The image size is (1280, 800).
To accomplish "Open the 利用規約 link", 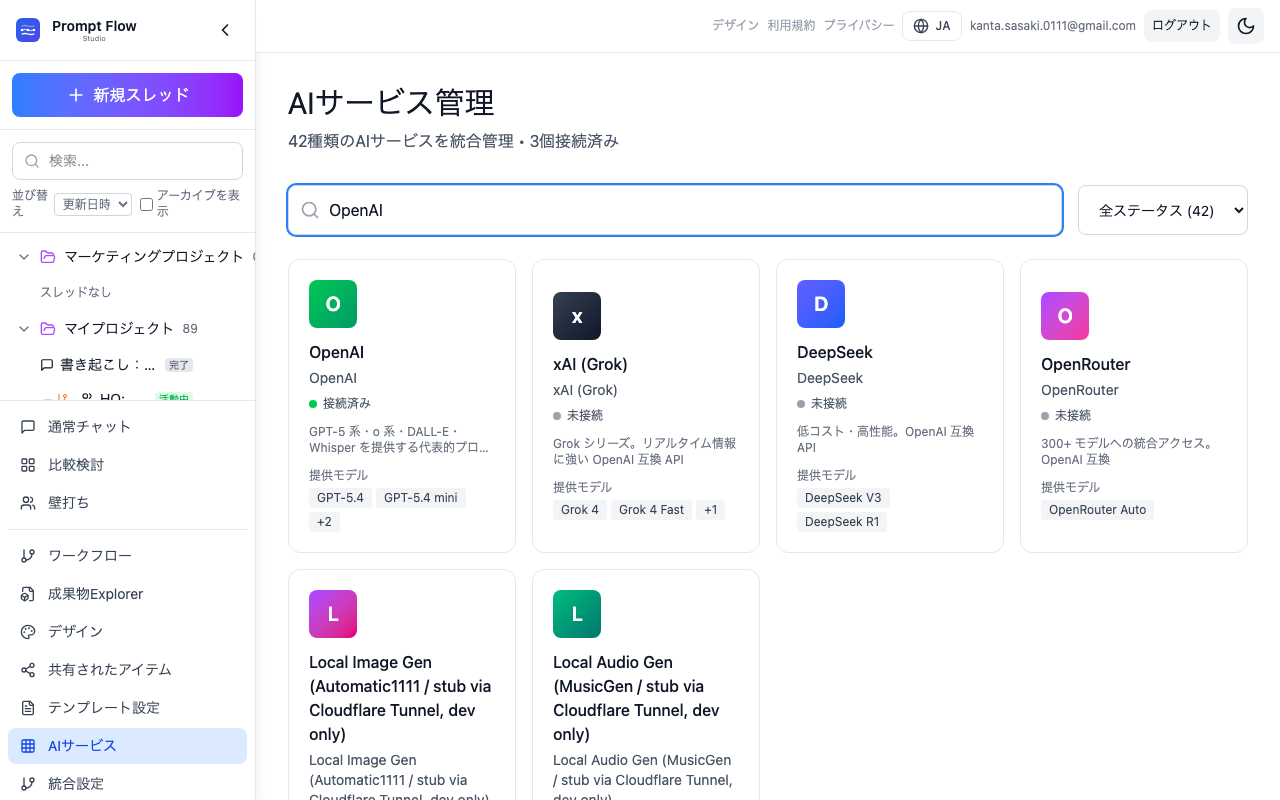I will (791, 26).
